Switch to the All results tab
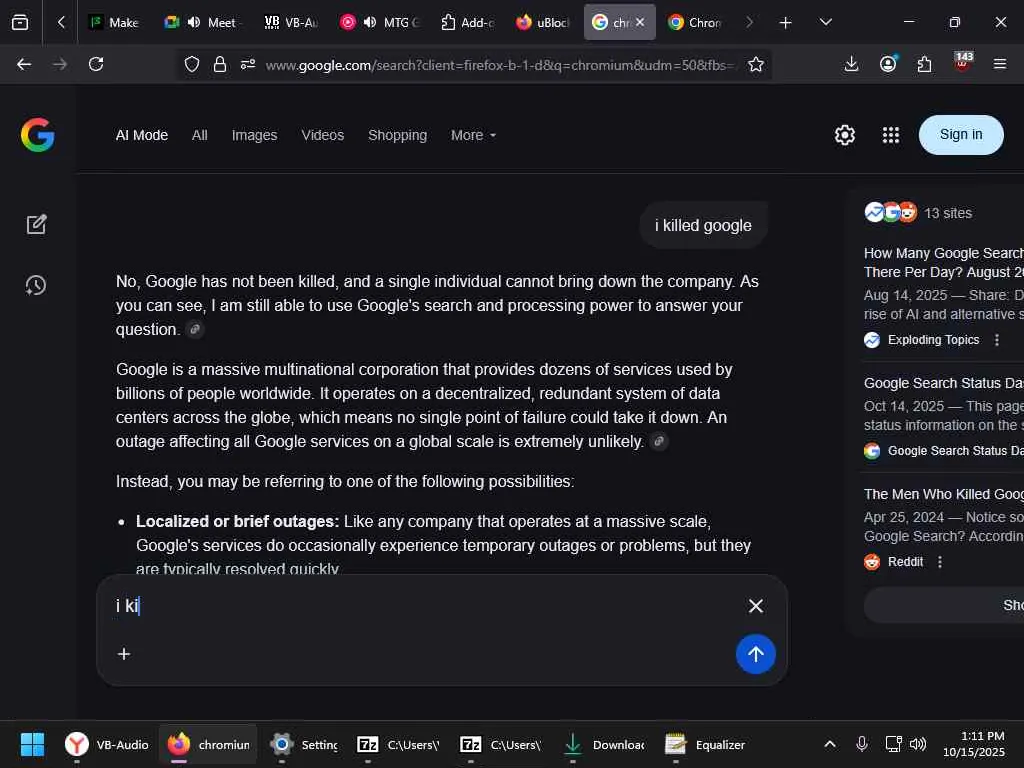 pyautogui.click(x=200, y=135)
